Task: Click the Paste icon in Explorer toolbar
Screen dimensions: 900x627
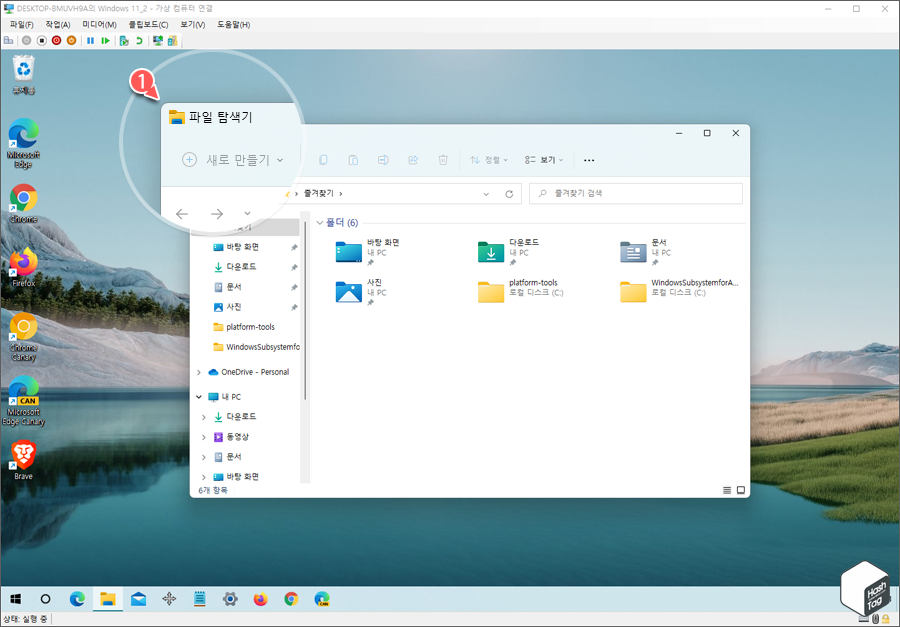Action: pos(353,160)
